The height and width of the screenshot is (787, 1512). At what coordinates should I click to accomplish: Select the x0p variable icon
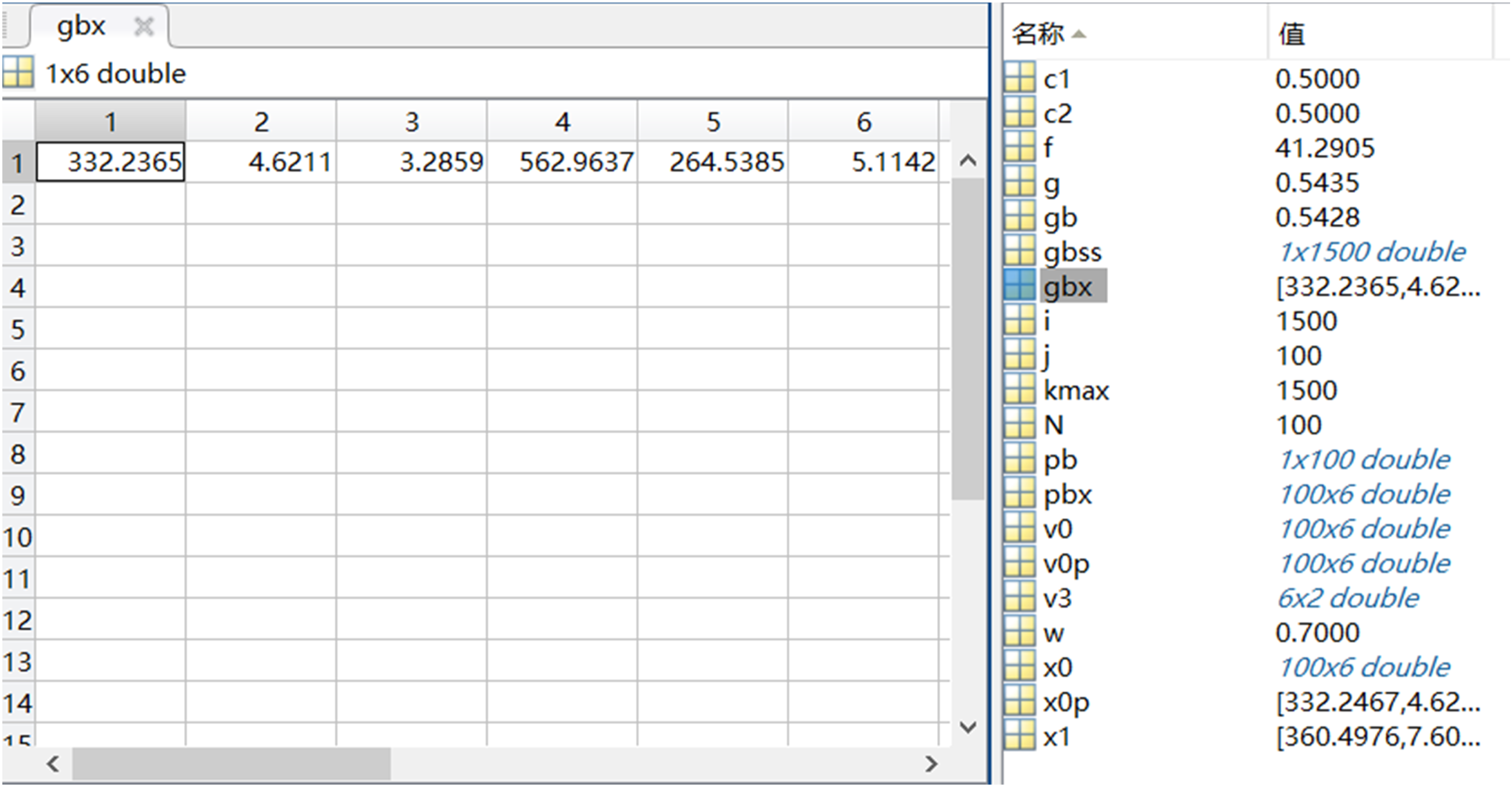(x=1020, y=701)
